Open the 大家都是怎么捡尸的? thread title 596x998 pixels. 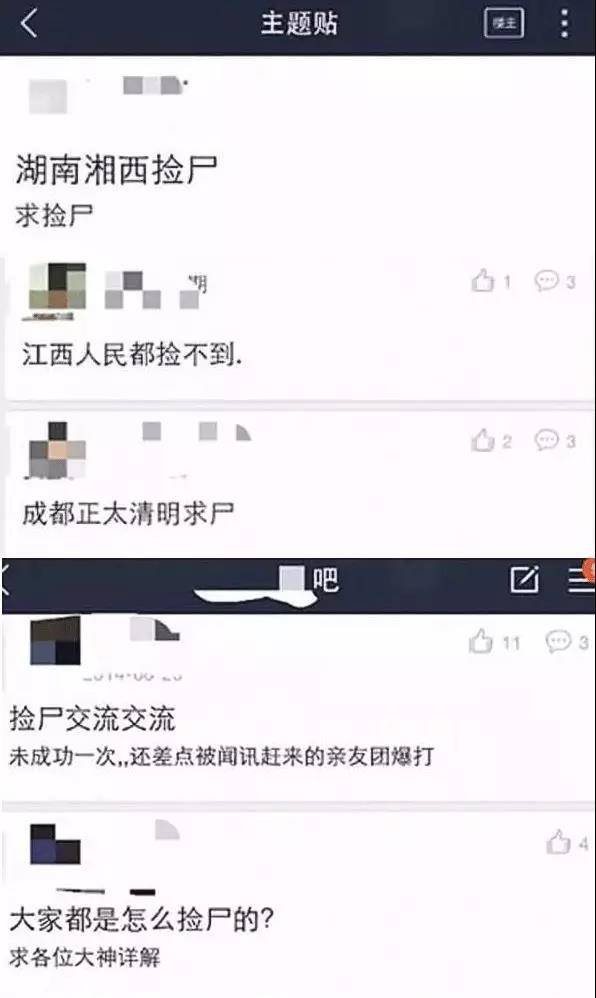click(x=141, y=919)
